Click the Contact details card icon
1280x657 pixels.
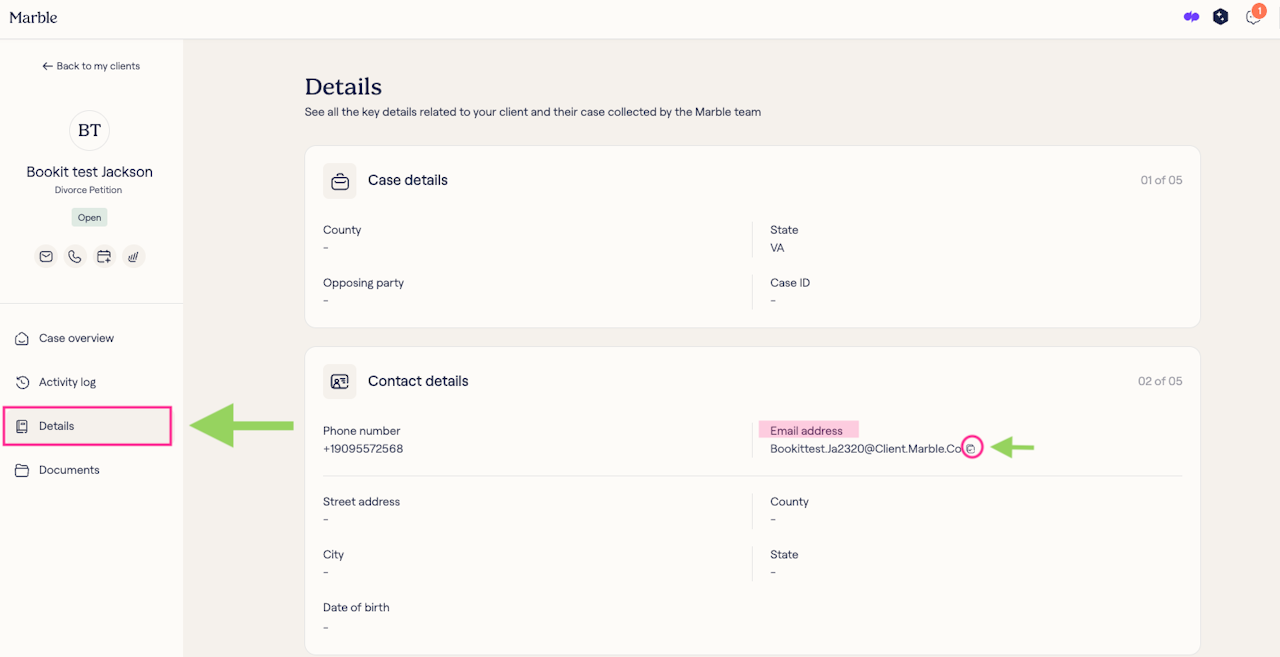[x=340, y=381]
